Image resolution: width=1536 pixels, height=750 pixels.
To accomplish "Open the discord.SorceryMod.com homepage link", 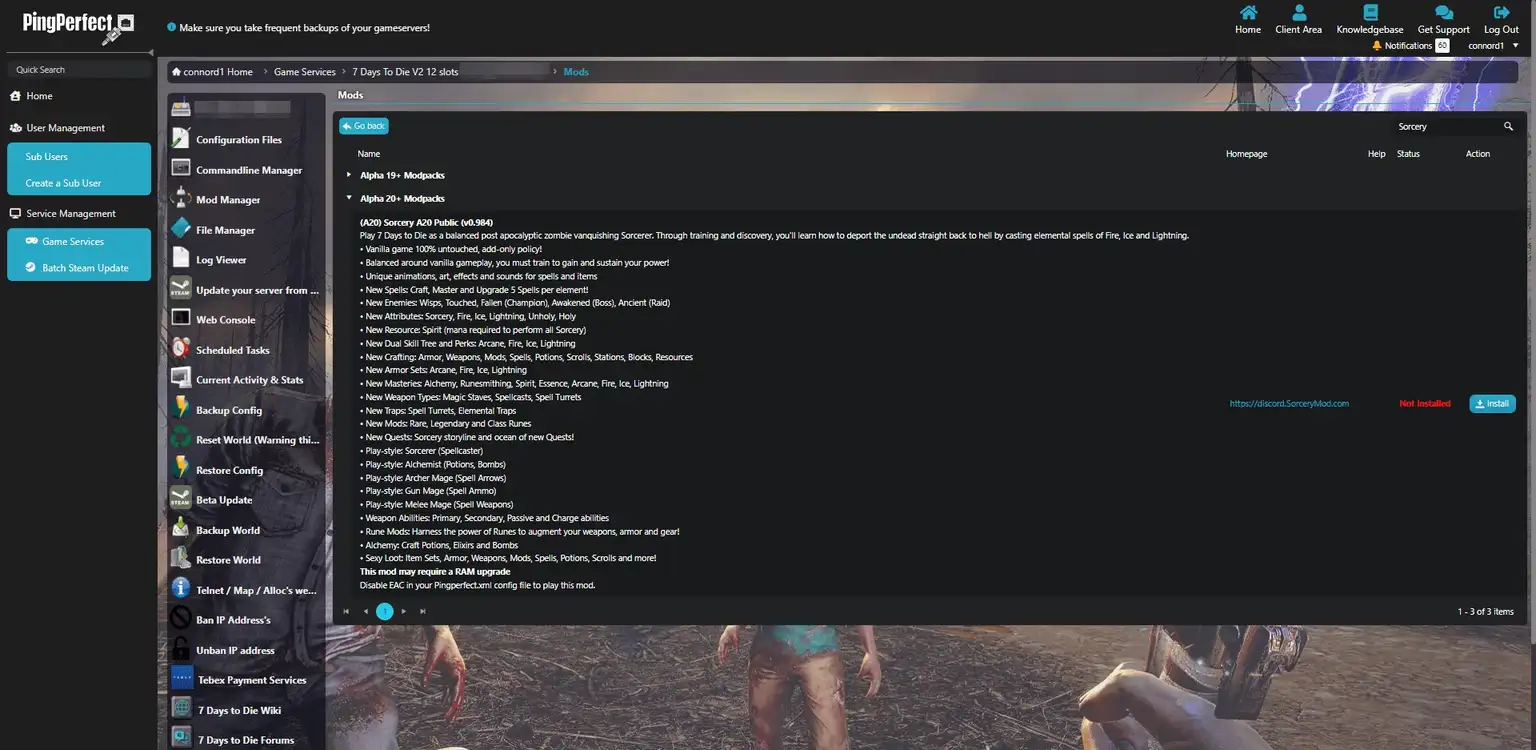I will tap(1289, 404).
